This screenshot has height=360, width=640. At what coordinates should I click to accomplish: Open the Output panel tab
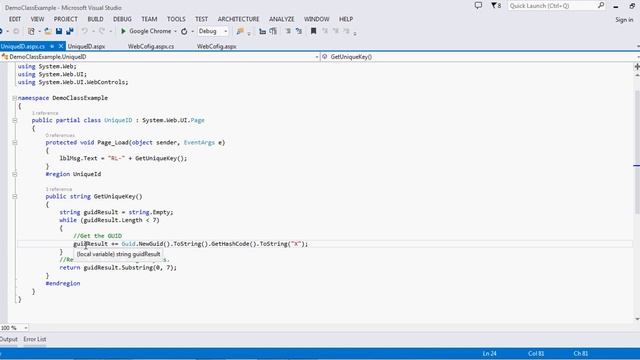pyautogui.click(x=9, y=339)
